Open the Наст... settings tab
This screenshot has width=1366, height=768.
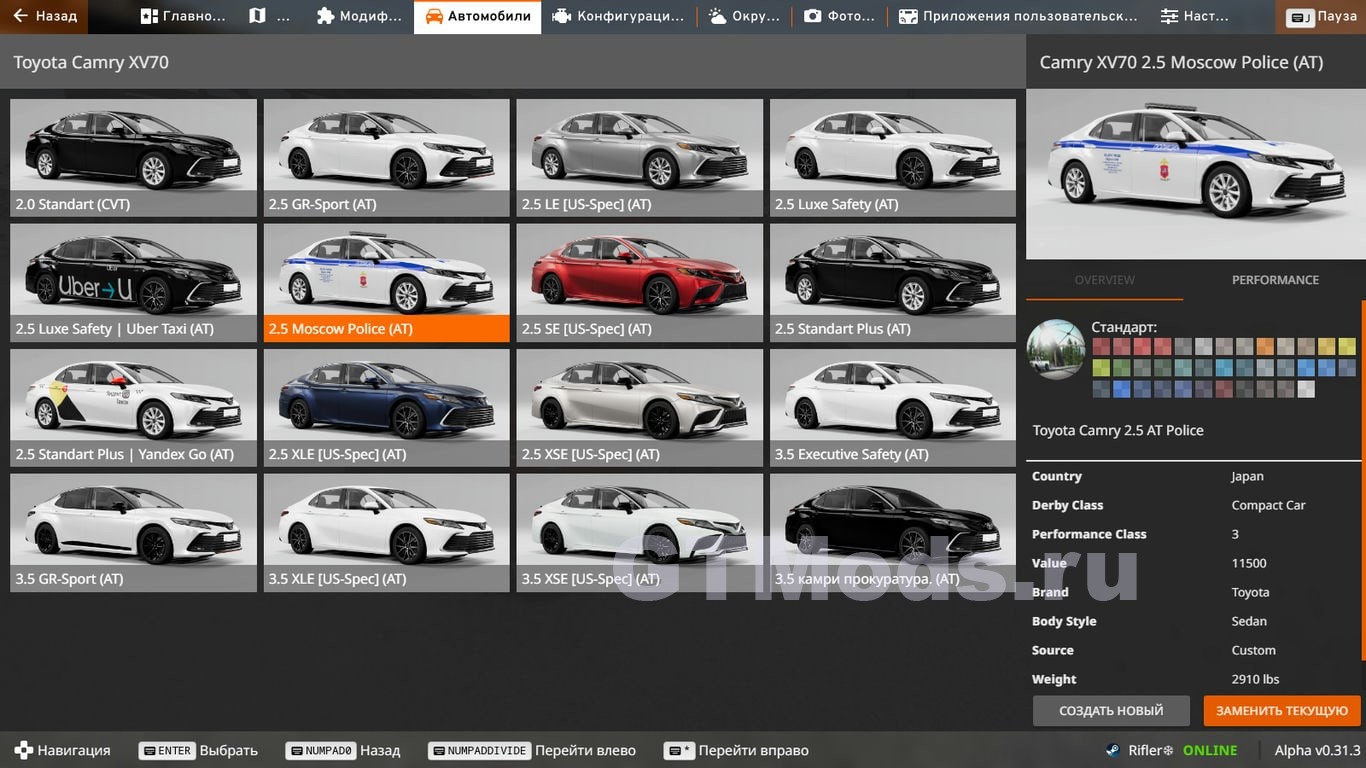click(1195, 16)
